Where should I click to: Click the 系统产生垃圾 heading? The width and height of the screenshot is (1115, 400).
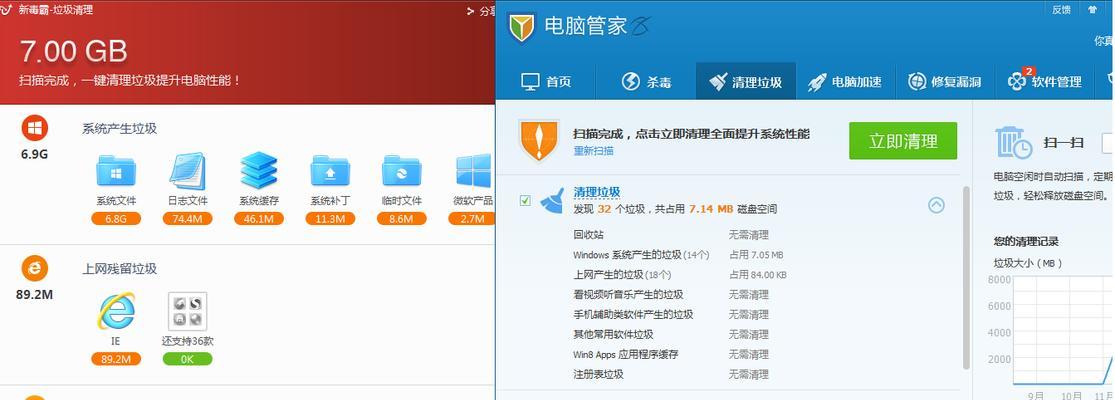[x=119, y=129]
